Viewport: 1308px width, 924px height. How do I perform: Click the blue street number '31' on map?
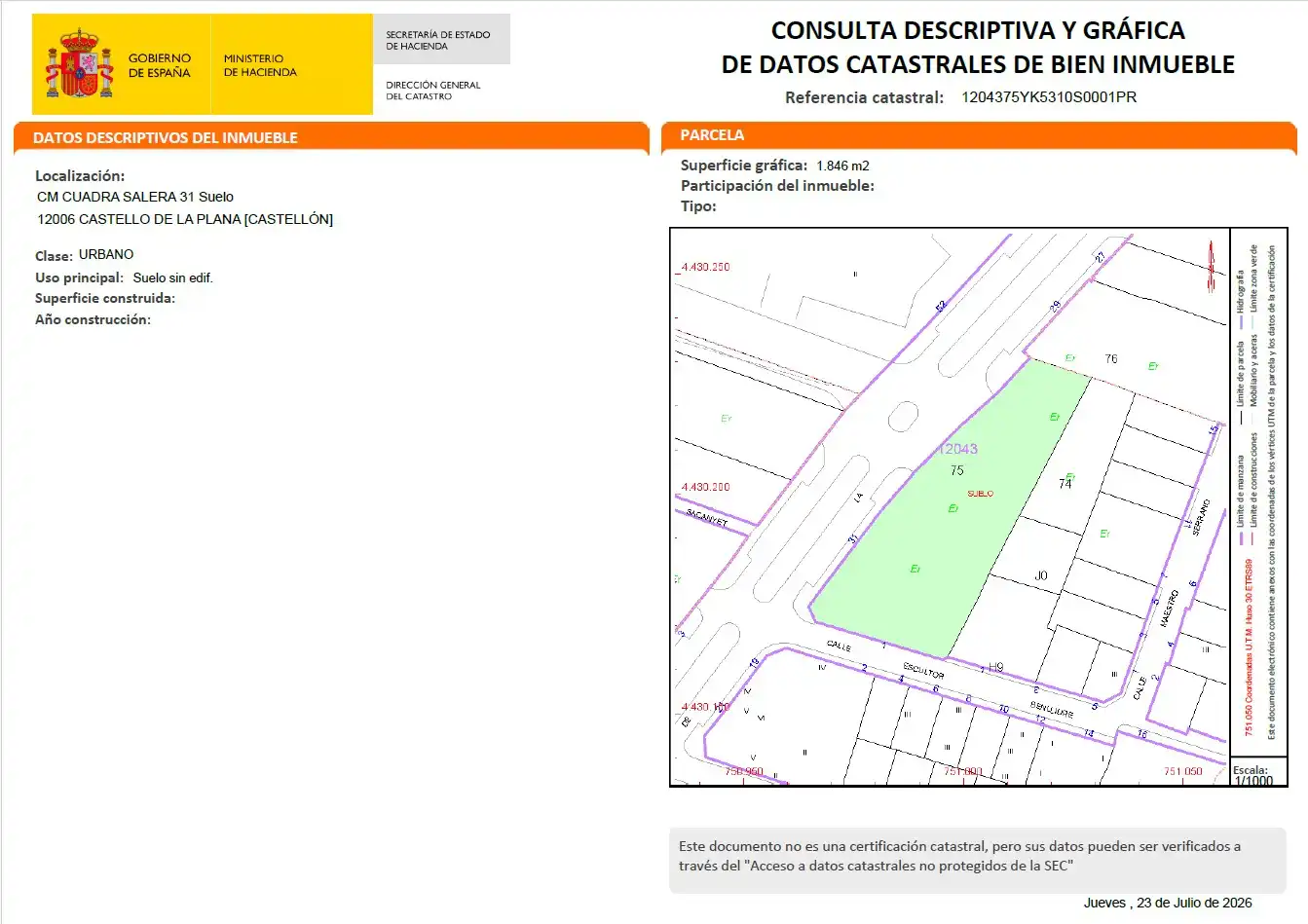(x=853, y=538)
